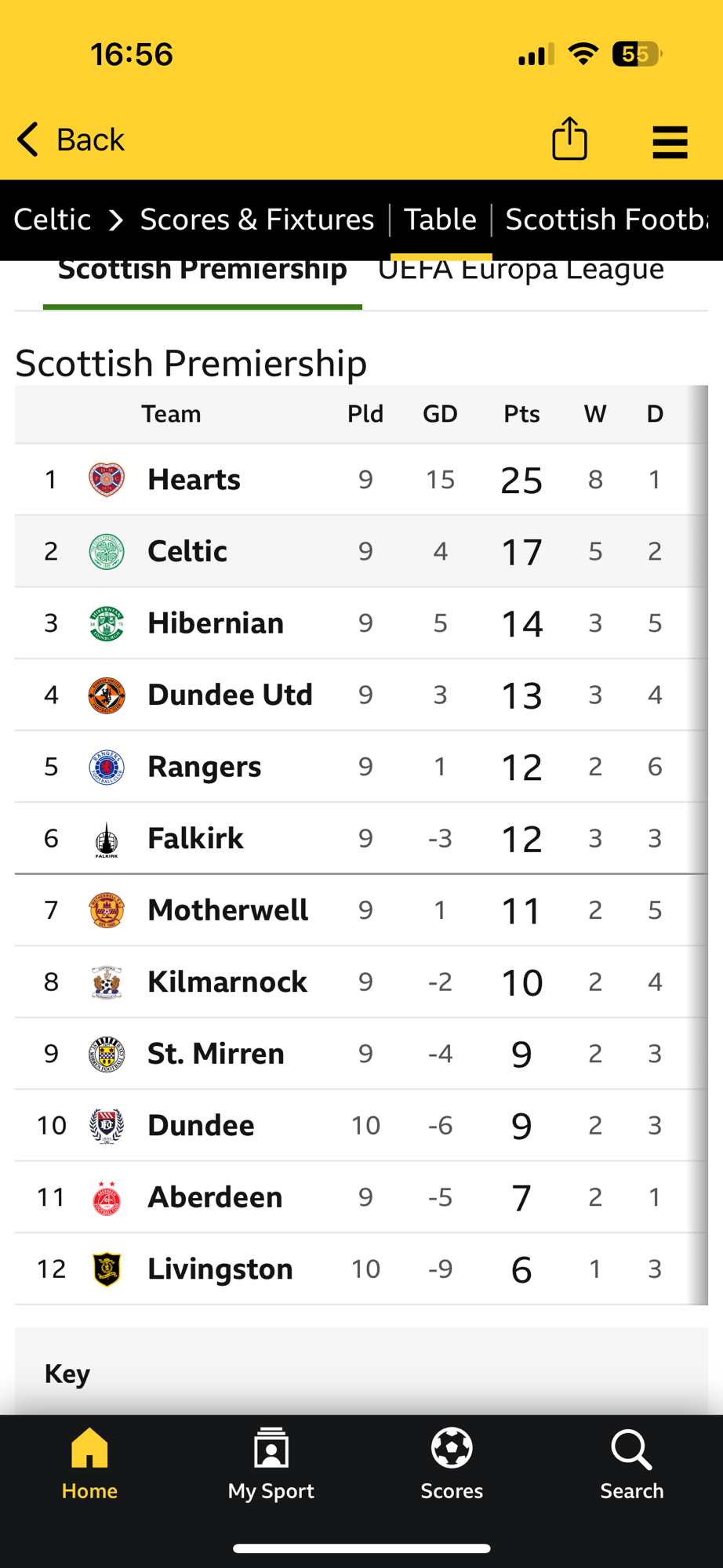Tap the share icon in the header
723x1568 pixels.
(x=569, y=140)
